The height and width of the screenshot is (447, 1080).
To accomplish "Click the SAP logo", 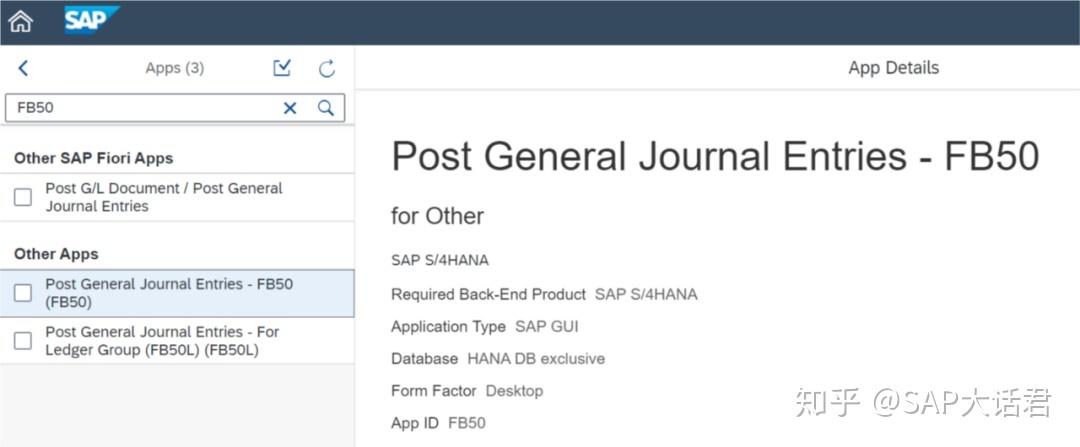I will tap(92, 20).
